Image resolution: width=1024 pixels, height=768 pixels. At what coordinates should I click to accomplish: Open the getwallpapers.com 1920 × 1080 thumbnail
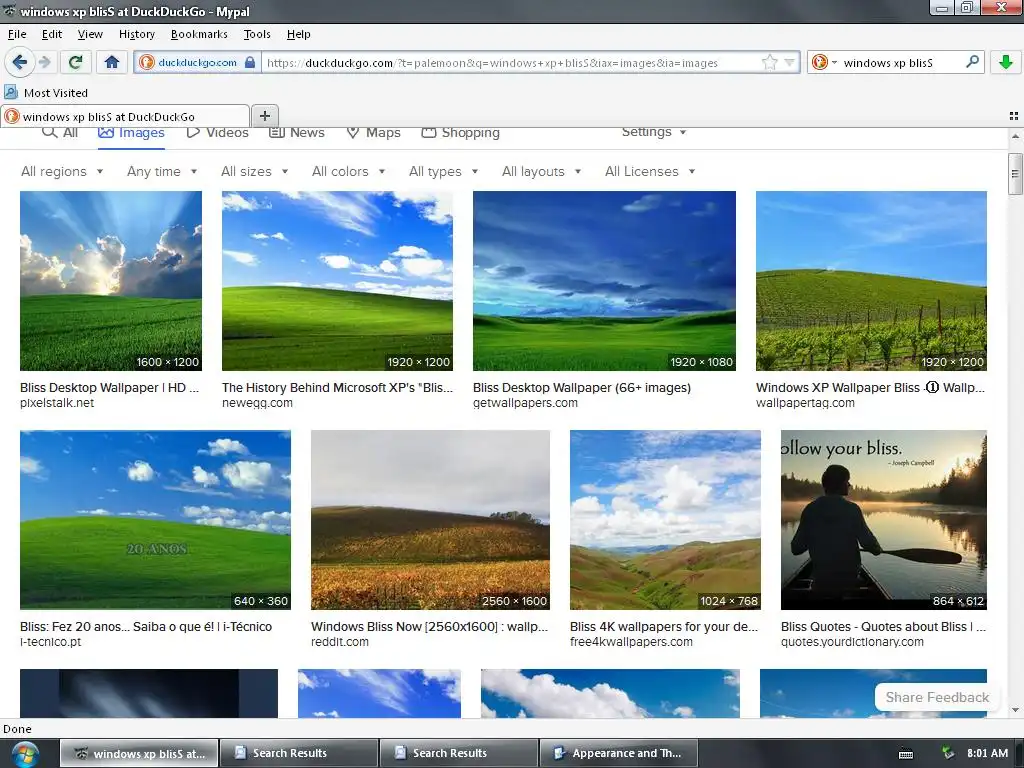(604, 281)
